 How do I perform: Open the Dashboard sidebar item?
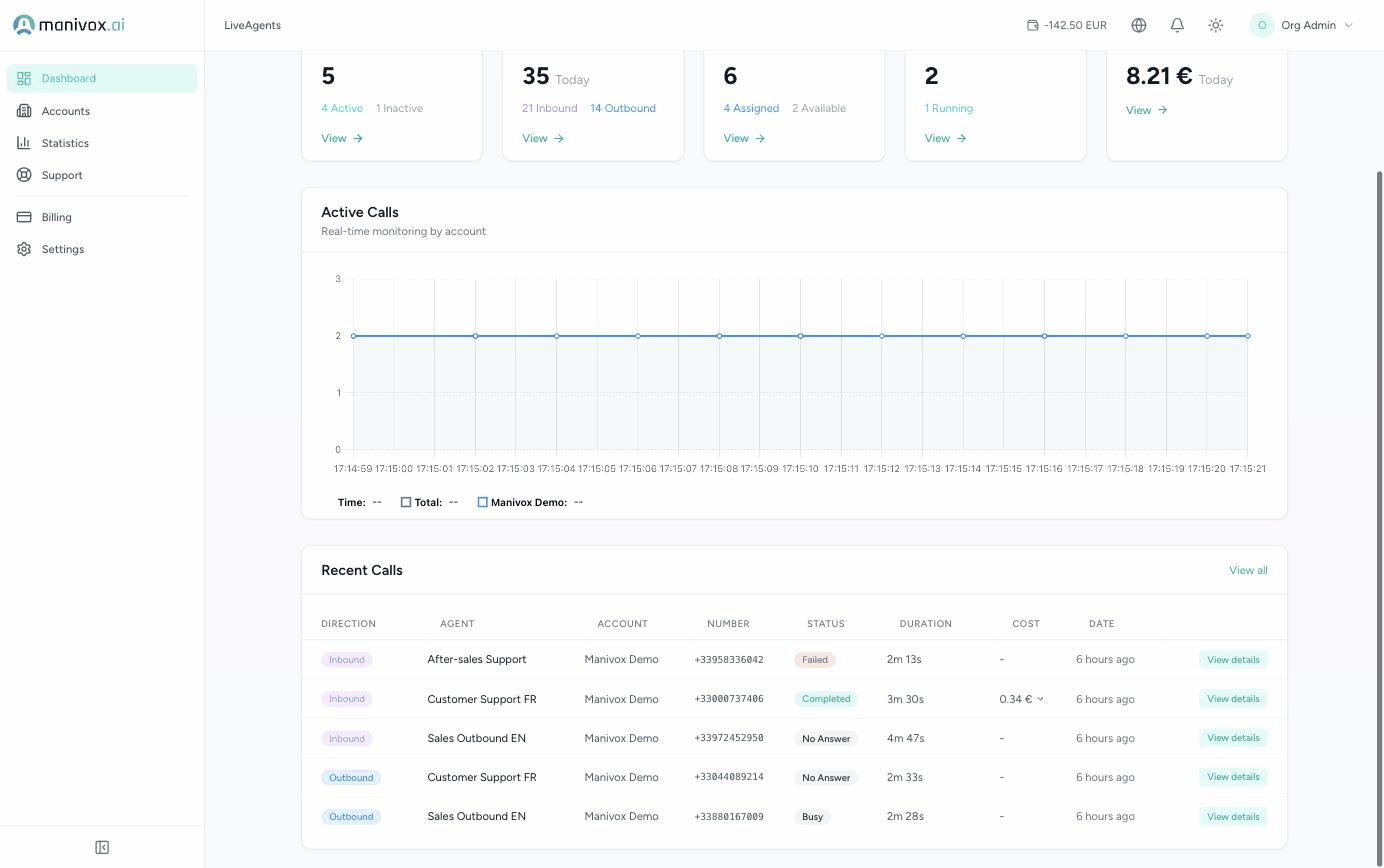point(102,78)
